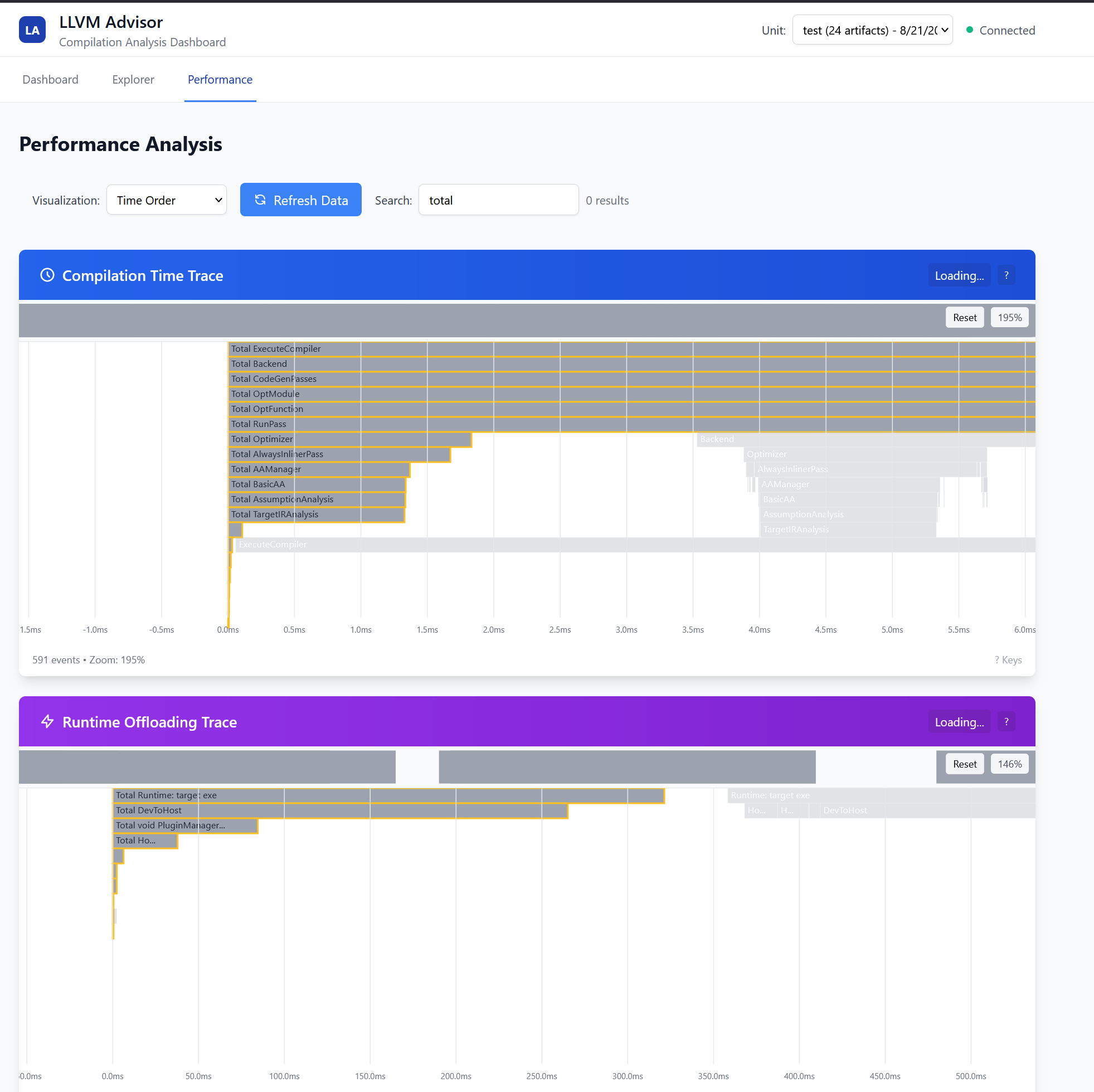This screenshot has height=1092, width=1094.
Task: Expand the Unit selector dropdown
Action: [x=872, y=30]
